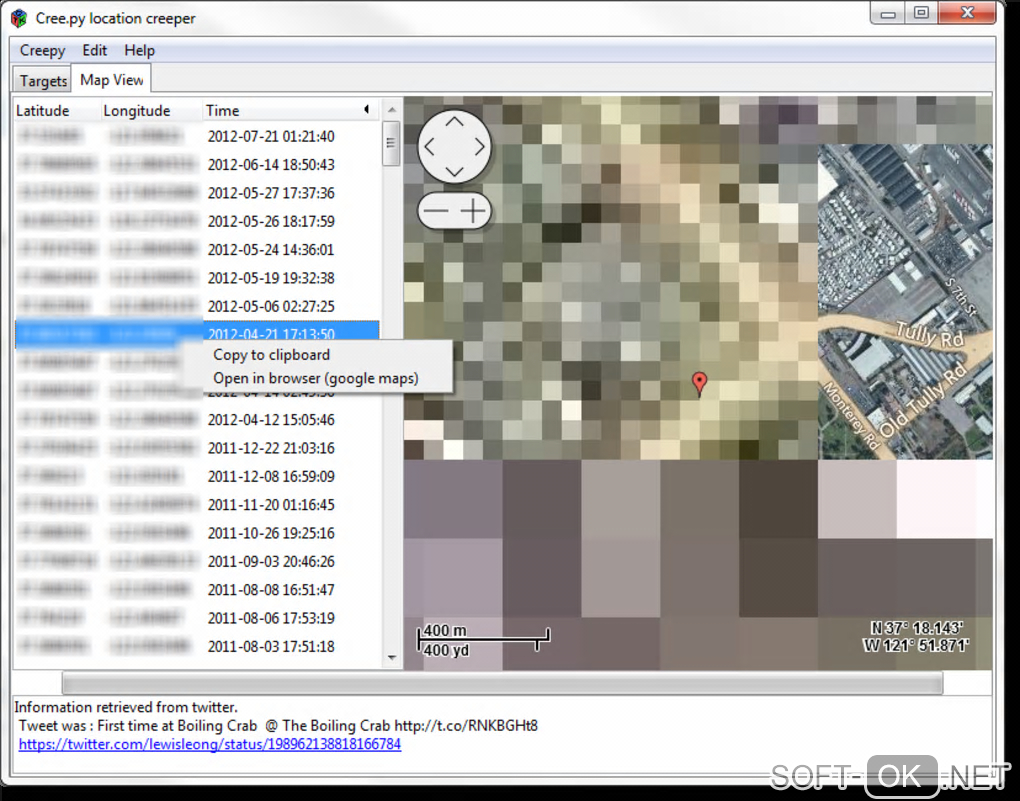The width and height of the screenshot is (1020, 801).
Task: Select row 2011-12-08 16:59:09
Action: (196, 476)
